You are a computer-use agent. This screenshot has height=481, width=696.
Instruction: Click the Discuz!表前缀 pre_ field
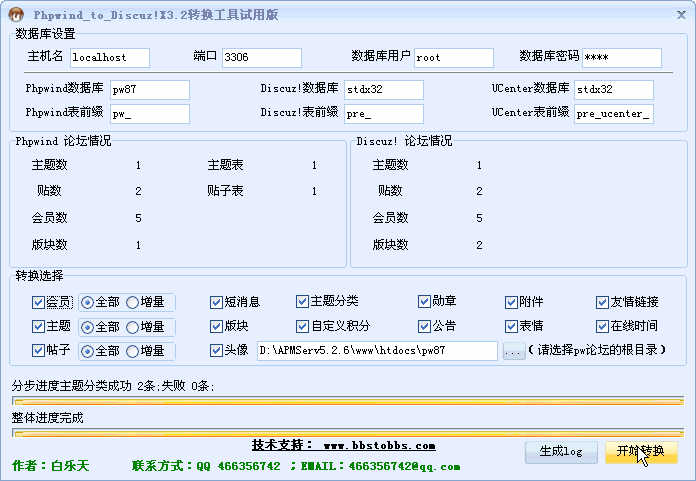coord(384,114)
